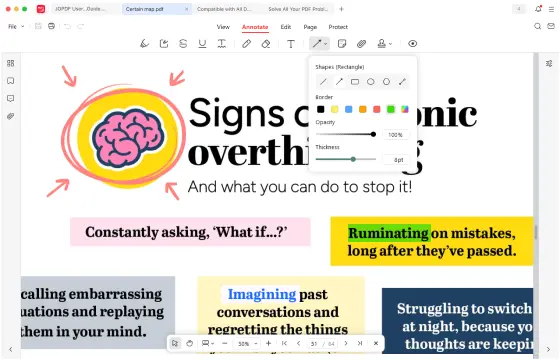
Task: Pick the yellow border color
Action: tap(335, 109)
